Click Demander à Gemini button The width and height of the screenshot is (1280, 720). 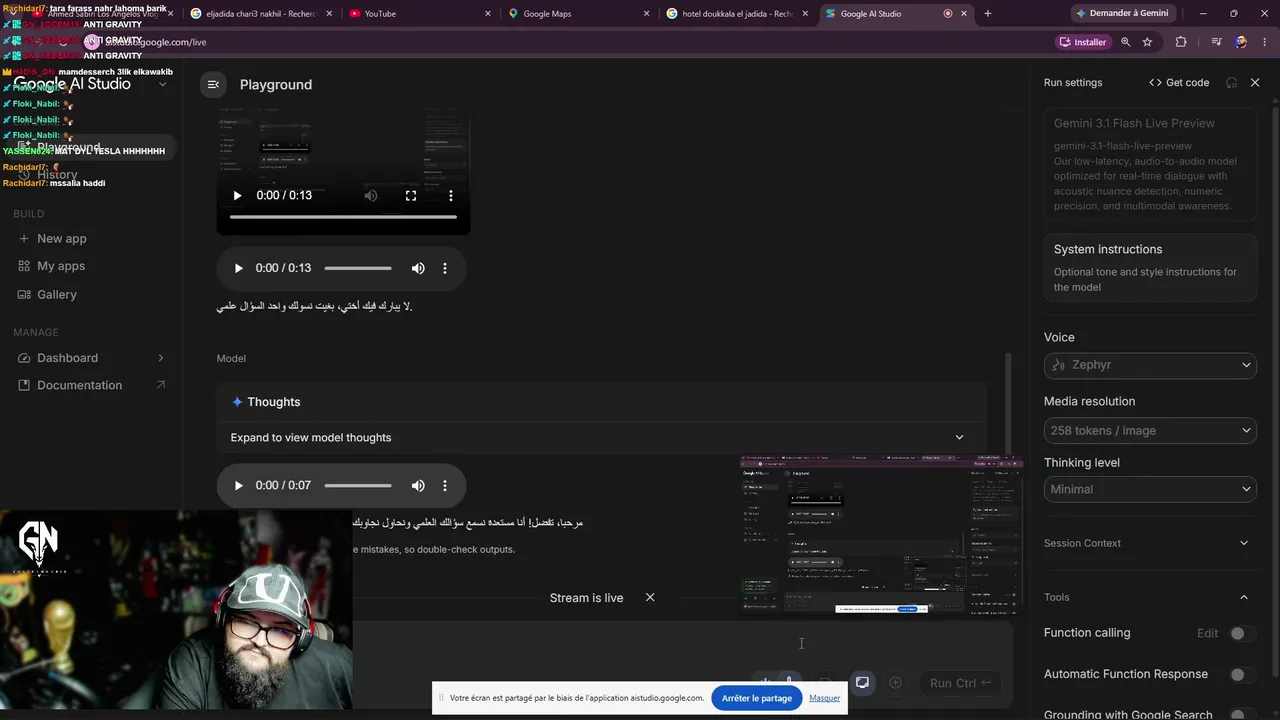tap(1121, 14)
